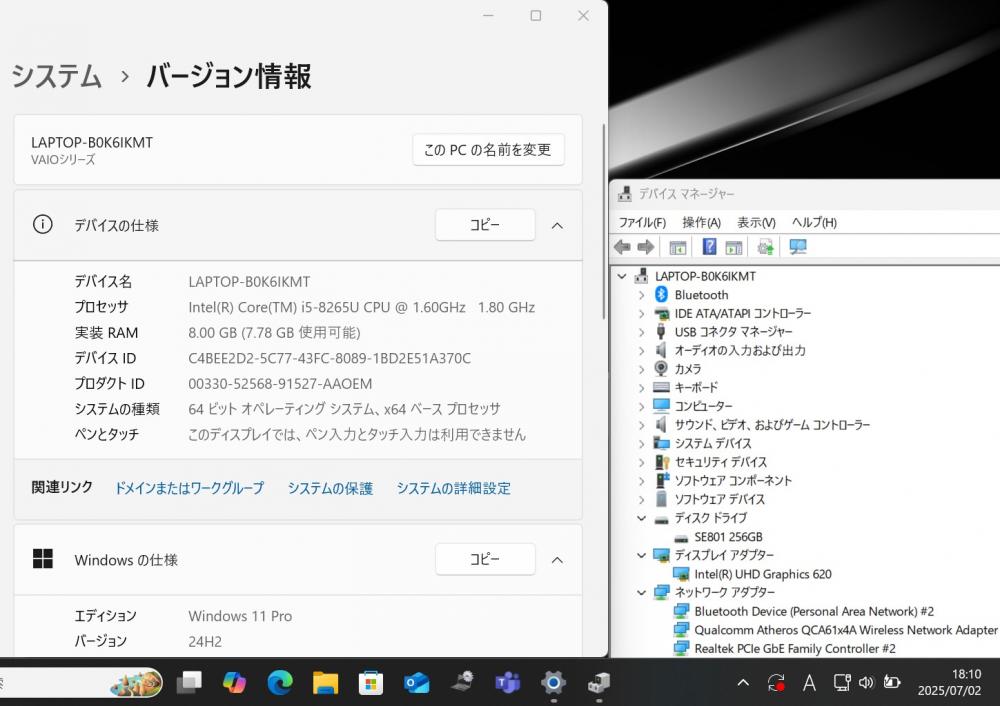Click the volume icon in system tray
Image resolution: width=1000 pixels, height=706 pixels.
pyautogui.click(x=866, y=682)
